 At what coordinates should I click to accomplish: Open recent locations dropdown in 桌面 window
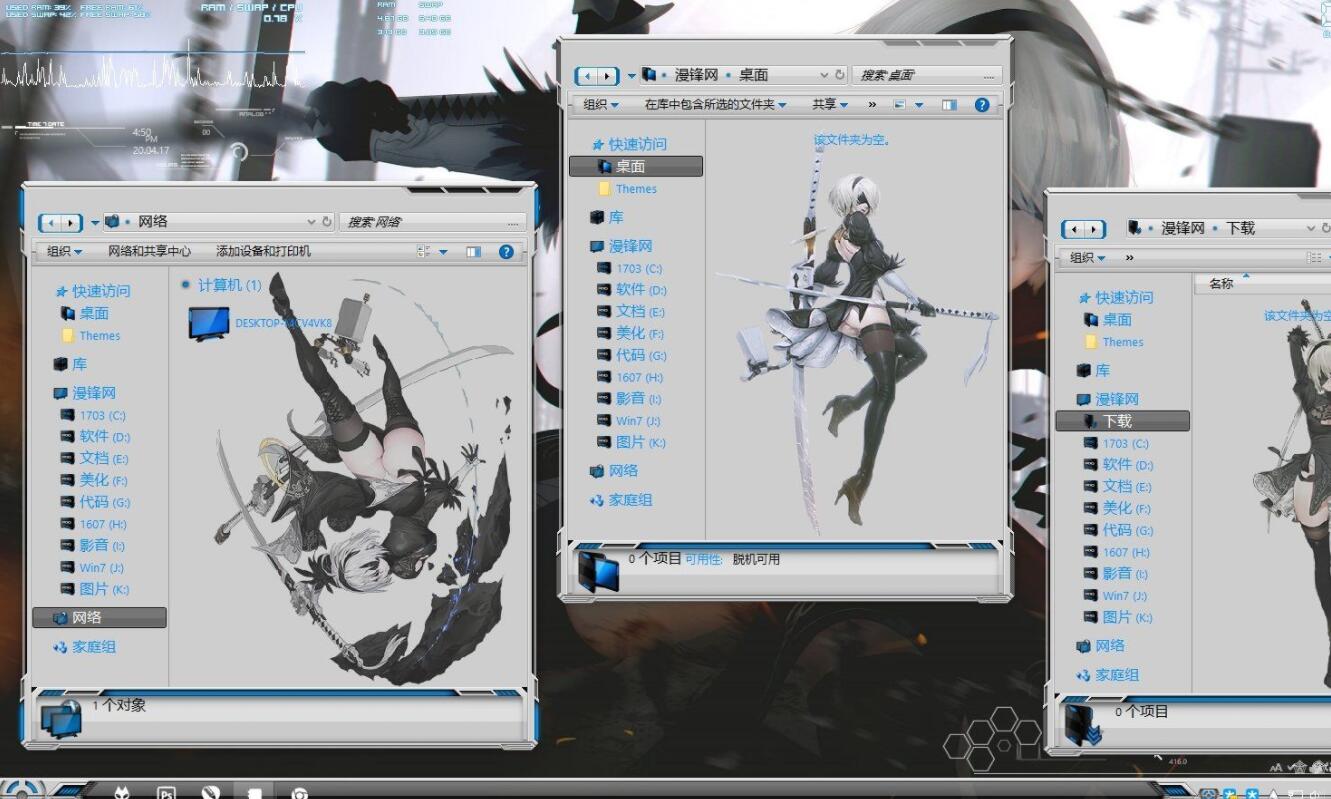click(x=632, y=76)
